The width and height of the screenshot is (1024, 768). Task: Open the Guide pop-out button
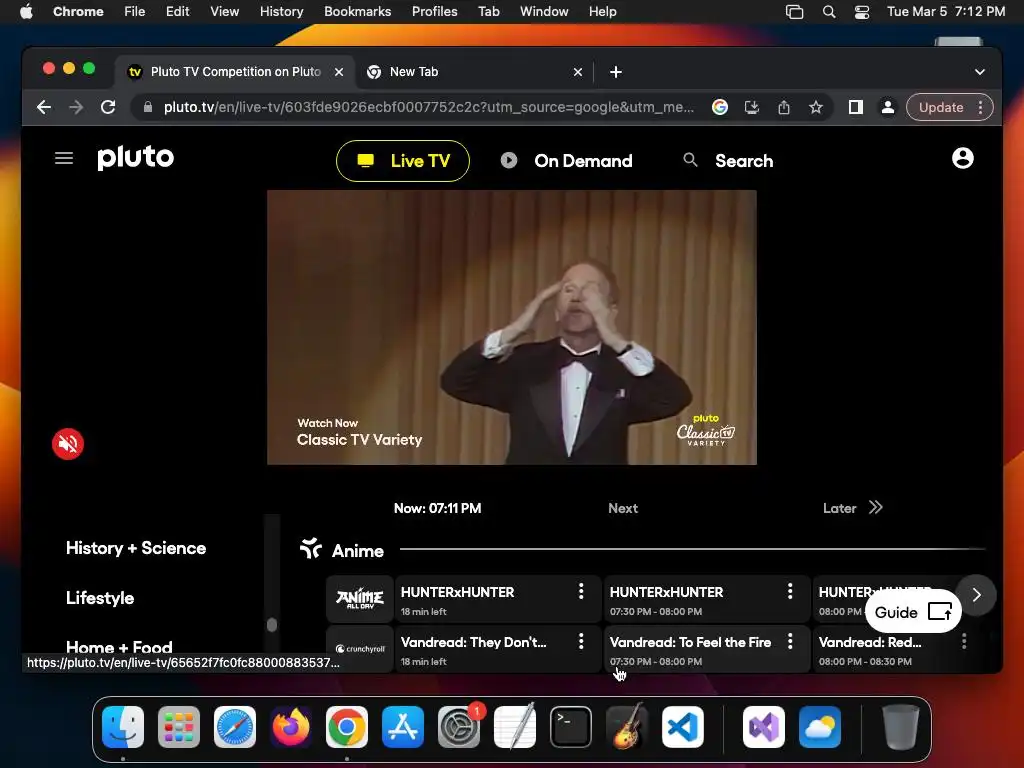[x=913, y=612]
